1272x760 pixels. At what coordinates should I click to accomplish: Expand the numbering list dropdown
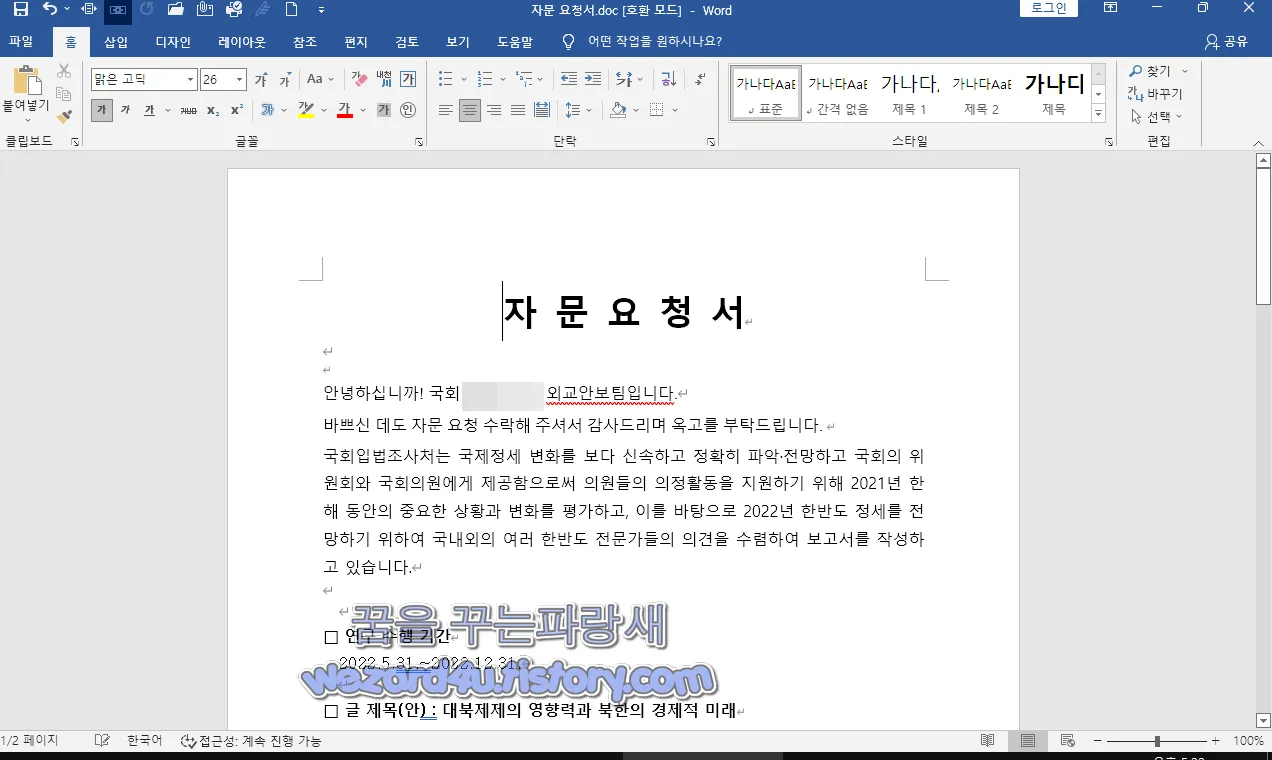point(502,80)
